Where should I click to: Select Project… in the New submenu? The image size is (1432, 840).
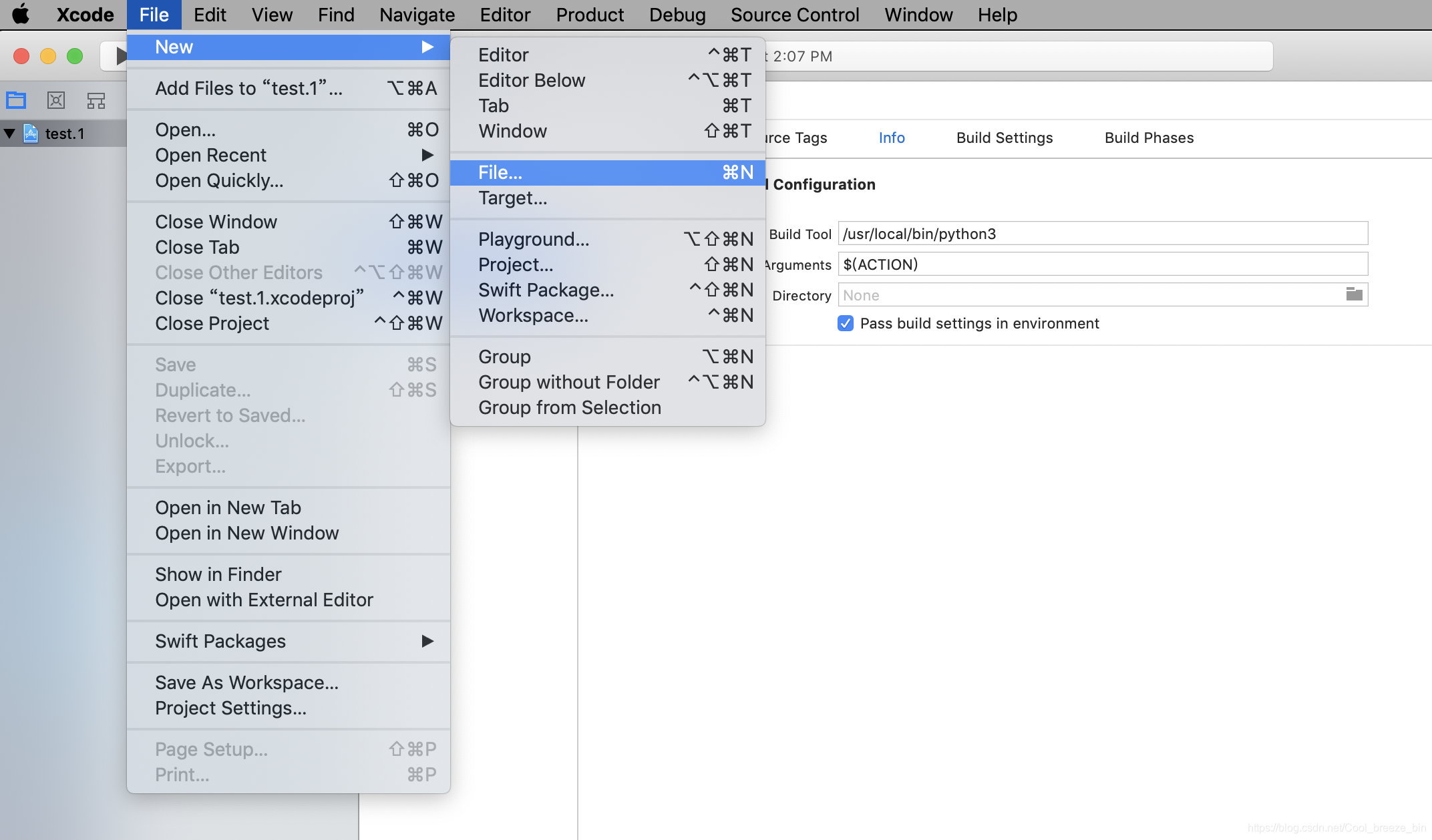tap(608, 264)
